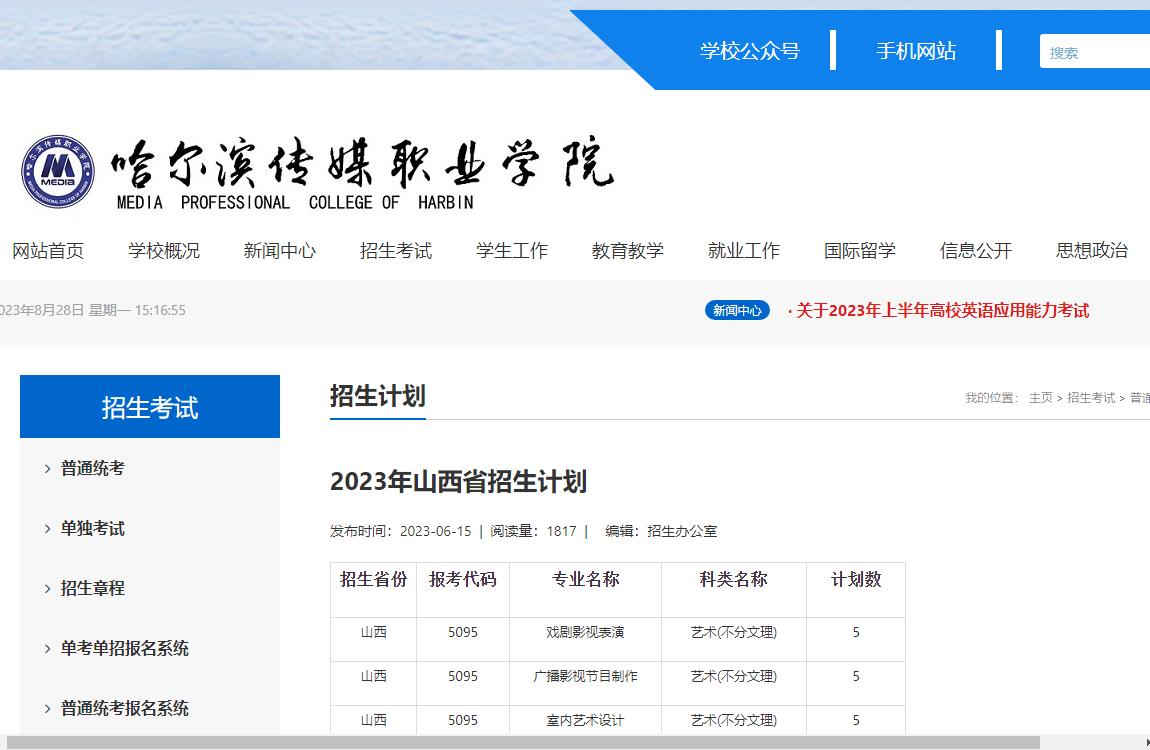The image size is (1150, 750).
Task: Go to 网站首页 in the navigation menu
Action: (x=48, y=251)
